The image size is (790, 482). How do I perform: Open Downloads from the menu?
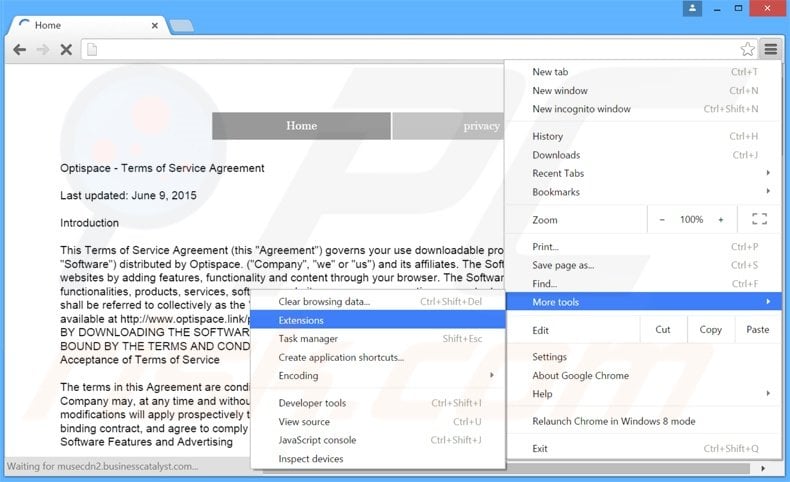[644, 155]
